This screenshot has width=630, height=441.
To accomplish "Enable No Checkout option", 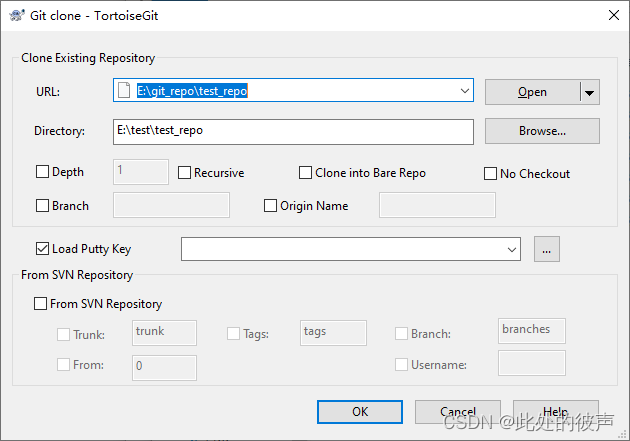I will click(x=491, y=173).
